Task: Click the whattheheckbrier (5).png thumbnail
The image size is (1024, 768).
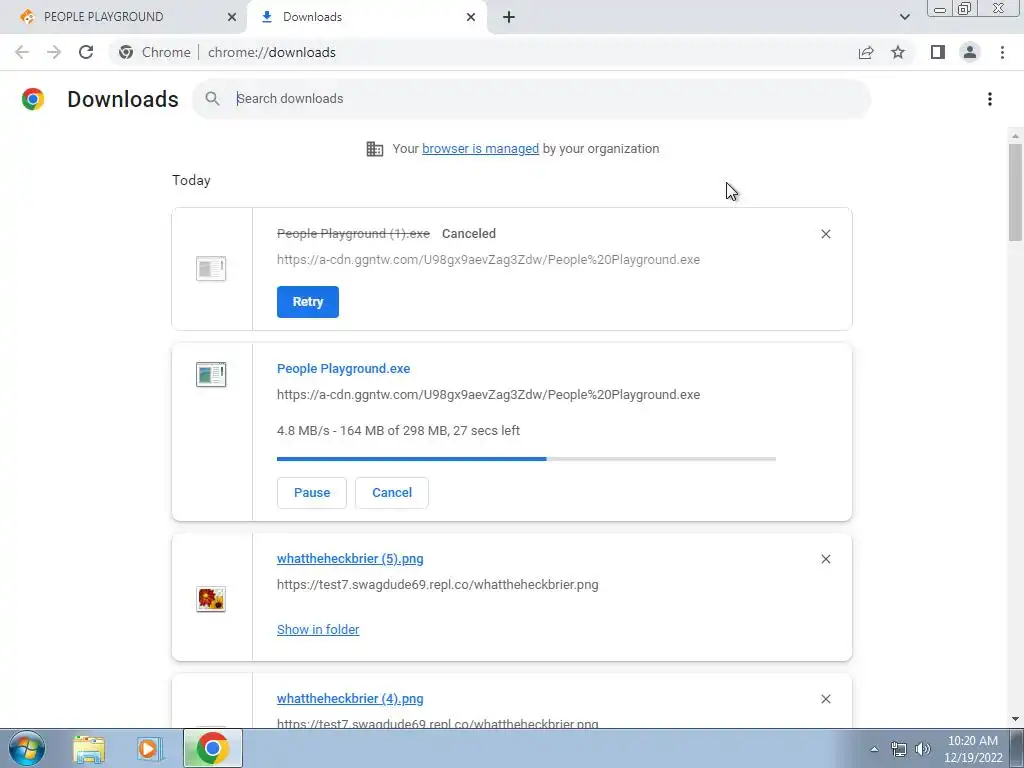Action: pyautogui.click(x=211, y=599)
